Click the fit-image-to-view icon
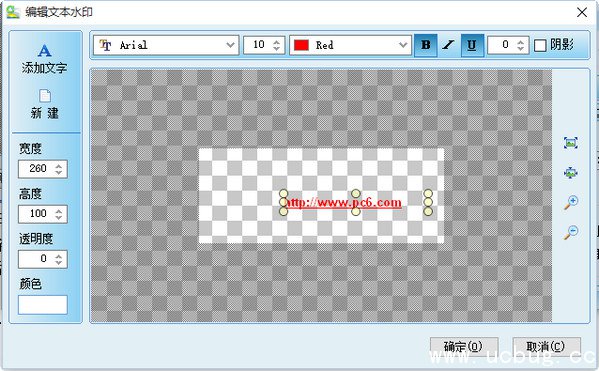This screenshot has width=599, height=371. point(571,143)
